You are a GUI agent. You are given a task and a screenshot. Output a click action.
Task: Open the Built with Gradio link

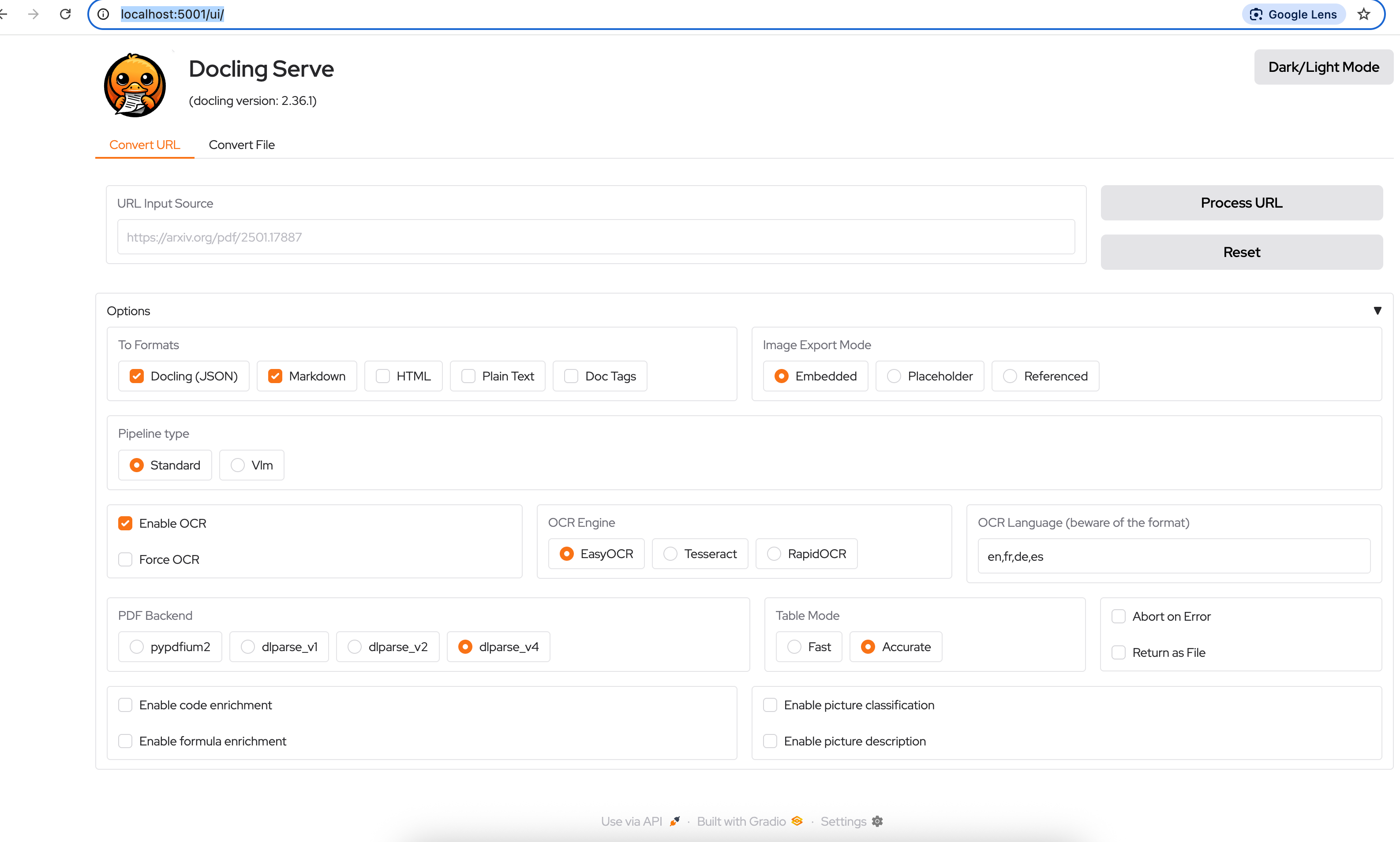pos(749,821)
